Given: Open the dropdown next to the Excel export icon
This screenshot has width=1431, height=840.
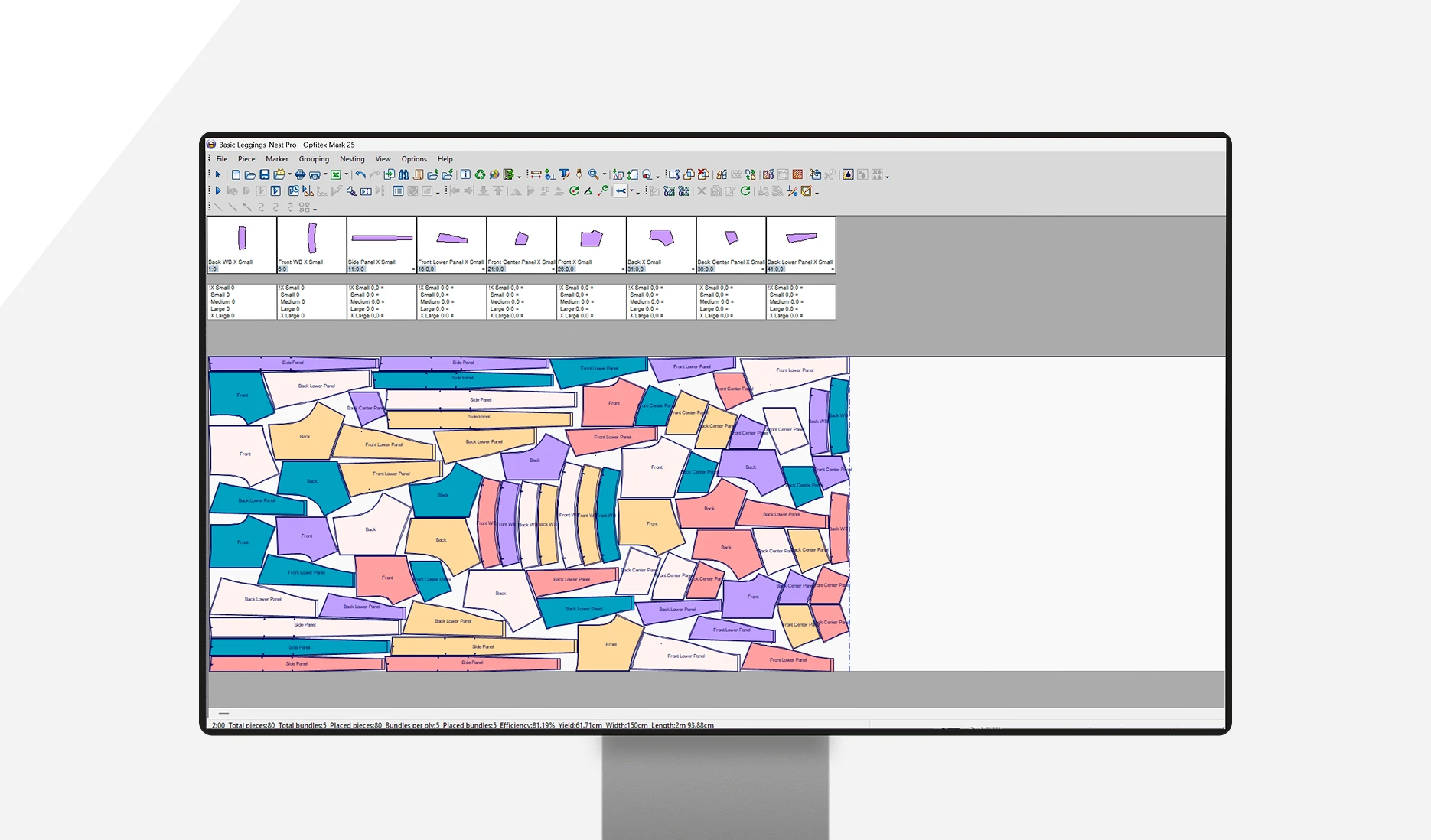Looking at the screenshot, I should (346, 174).
